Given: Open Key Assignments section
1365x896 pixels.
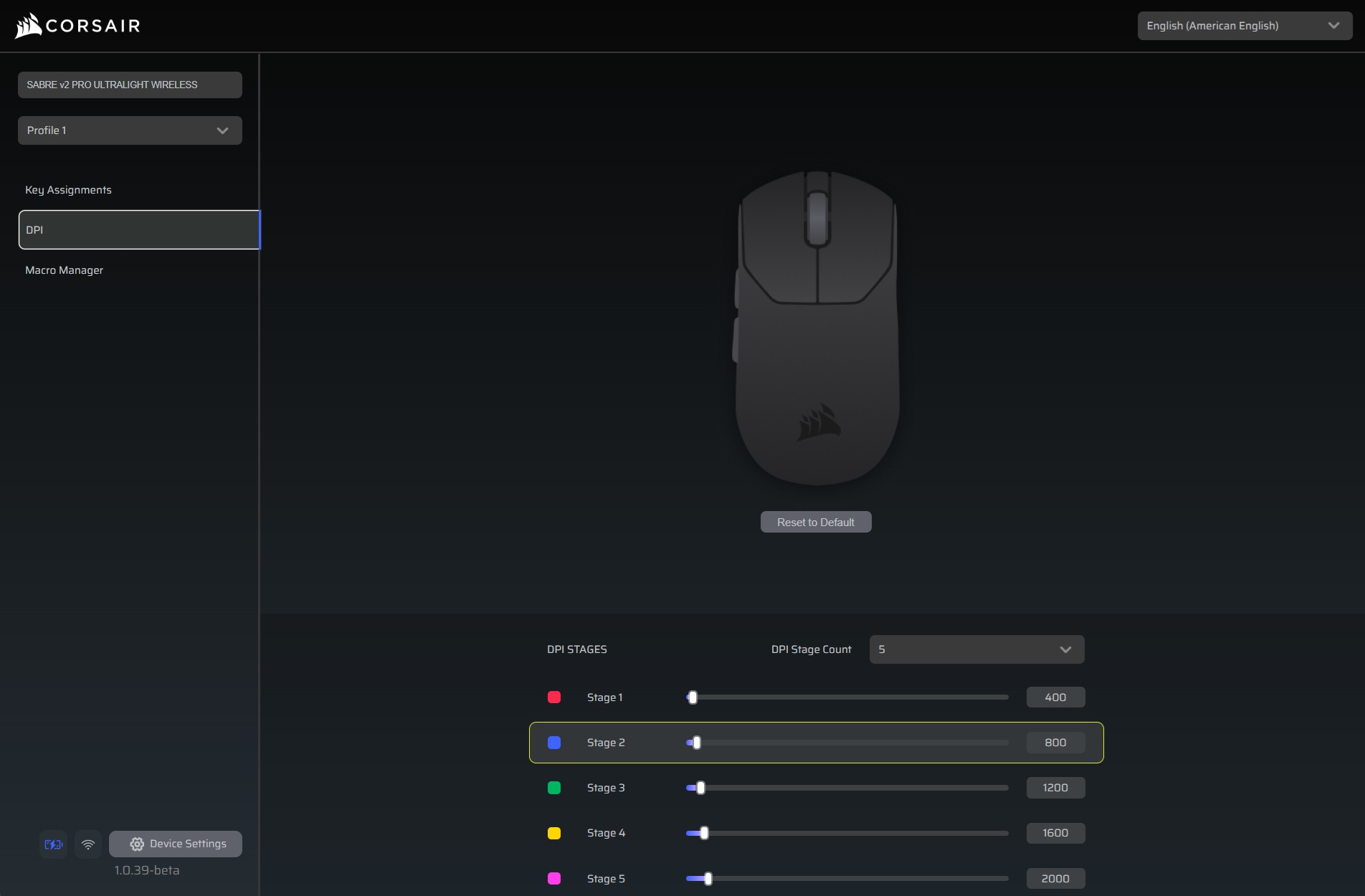Looking at the screenshot, I should click(68, 190).
